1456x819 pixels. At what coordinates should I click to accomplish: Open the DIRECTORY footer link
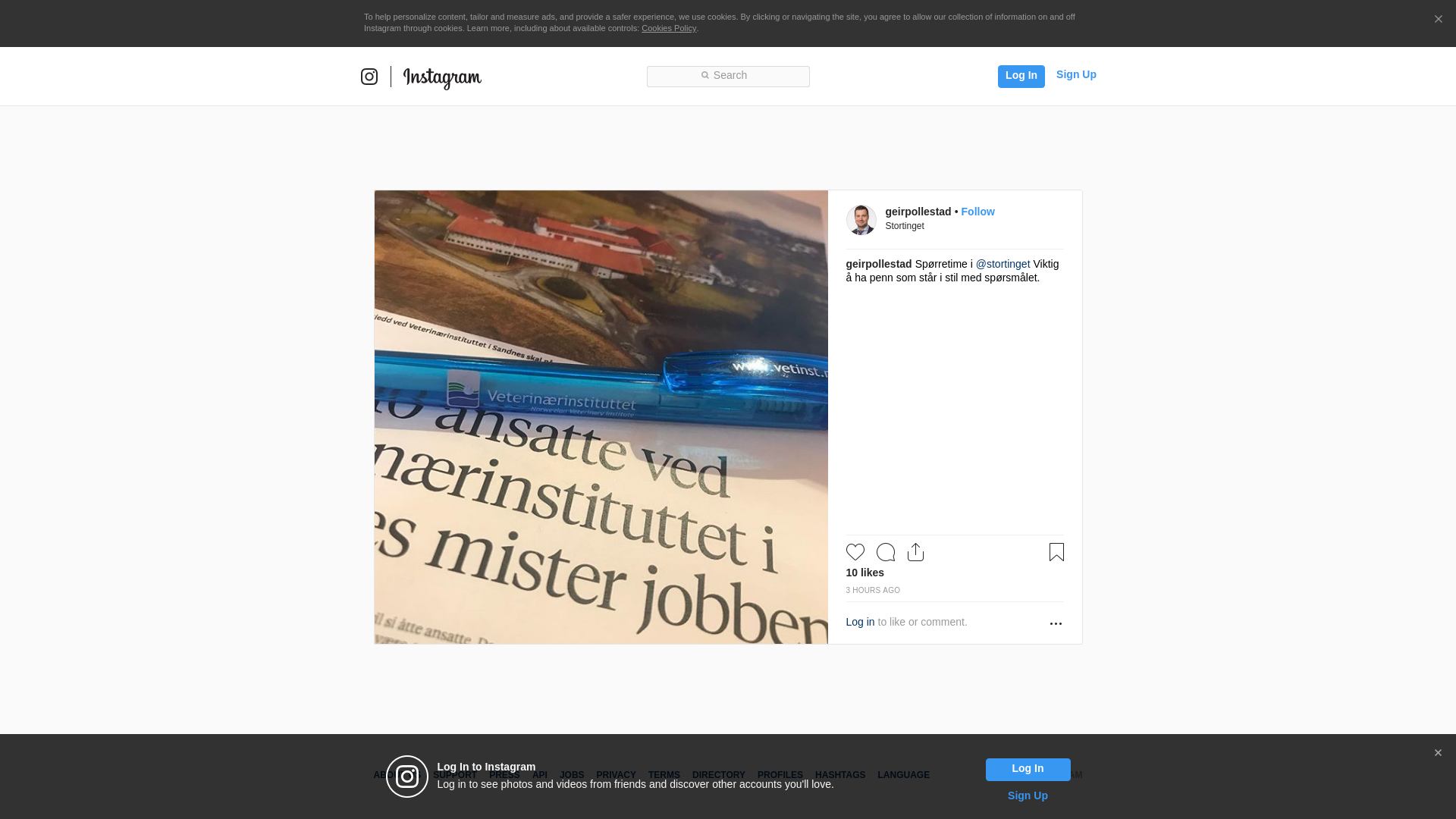coord(718,775)
